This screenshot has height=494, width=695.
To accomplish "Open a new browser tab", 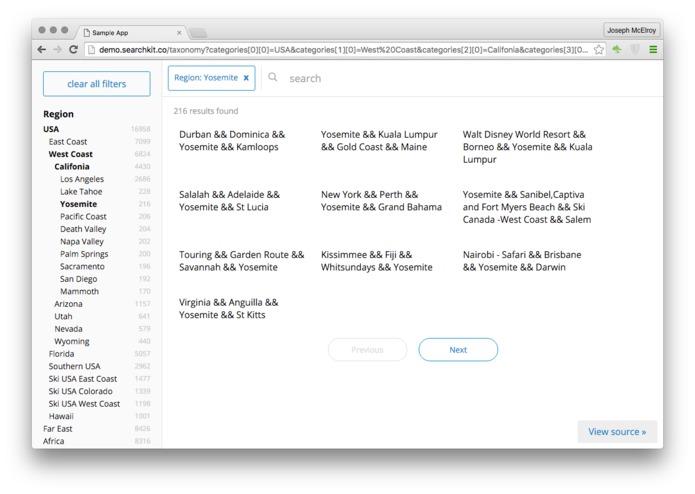I will [x=198, y=33].
